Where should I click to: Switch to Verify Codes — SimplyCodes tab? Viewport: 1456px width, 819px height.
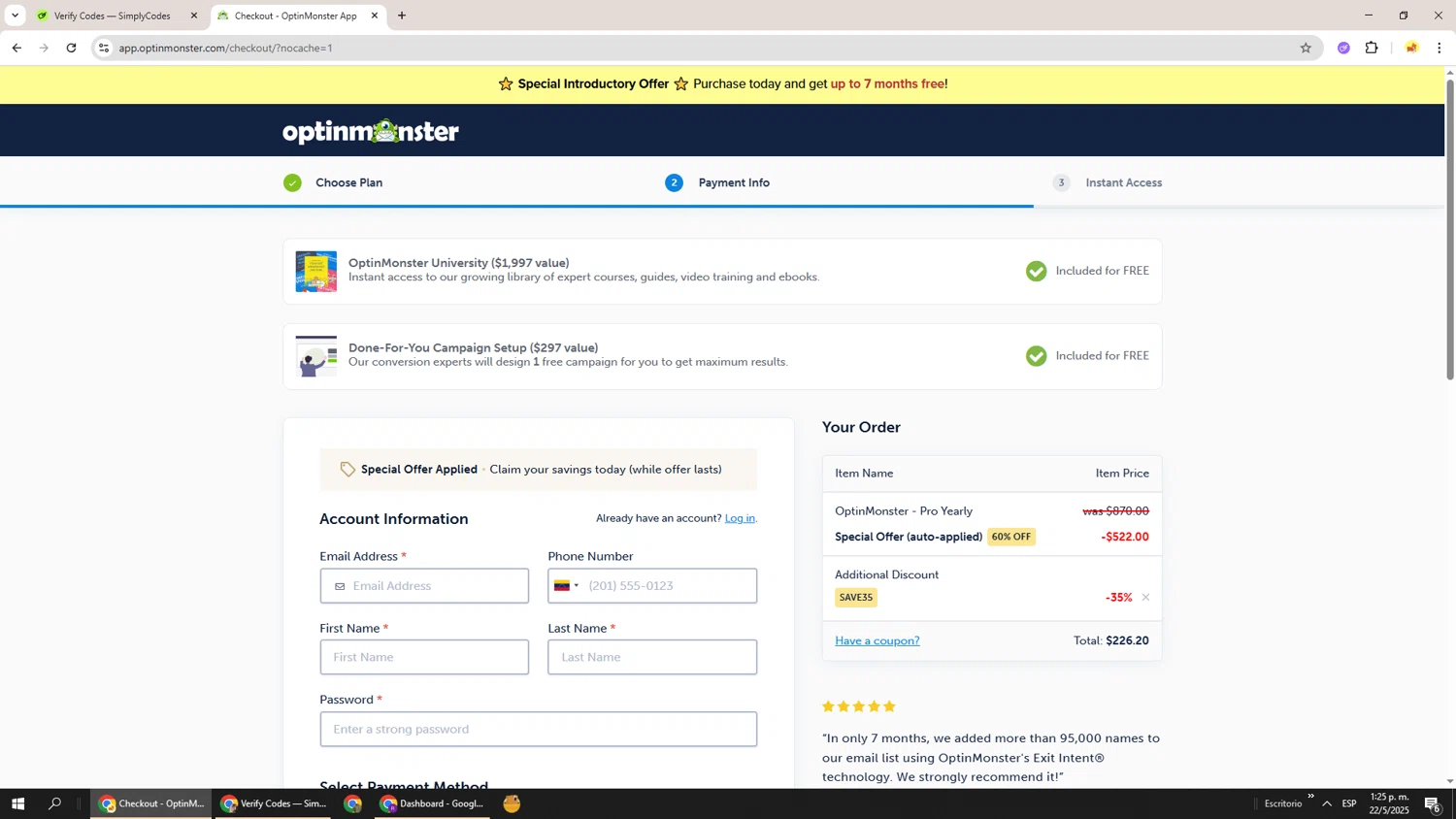(112, 16)
